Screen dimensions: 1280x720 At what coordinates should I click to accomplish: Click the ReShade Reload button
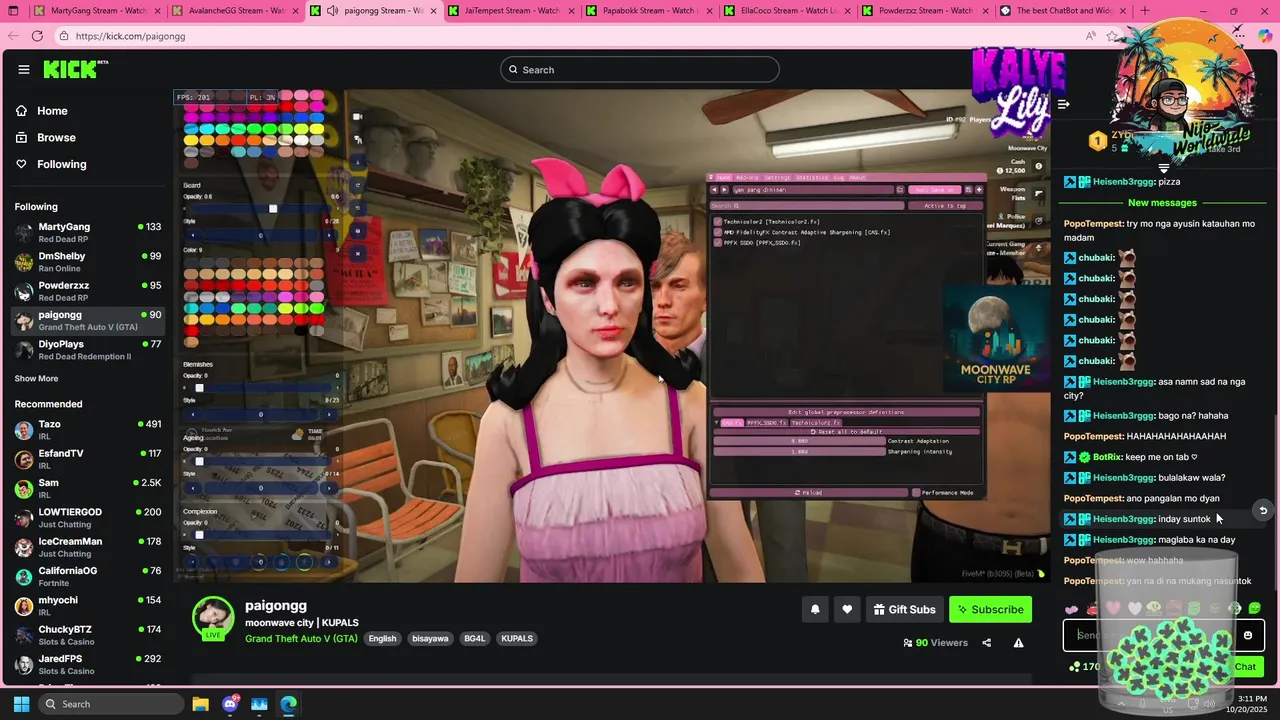click(808, 492)
